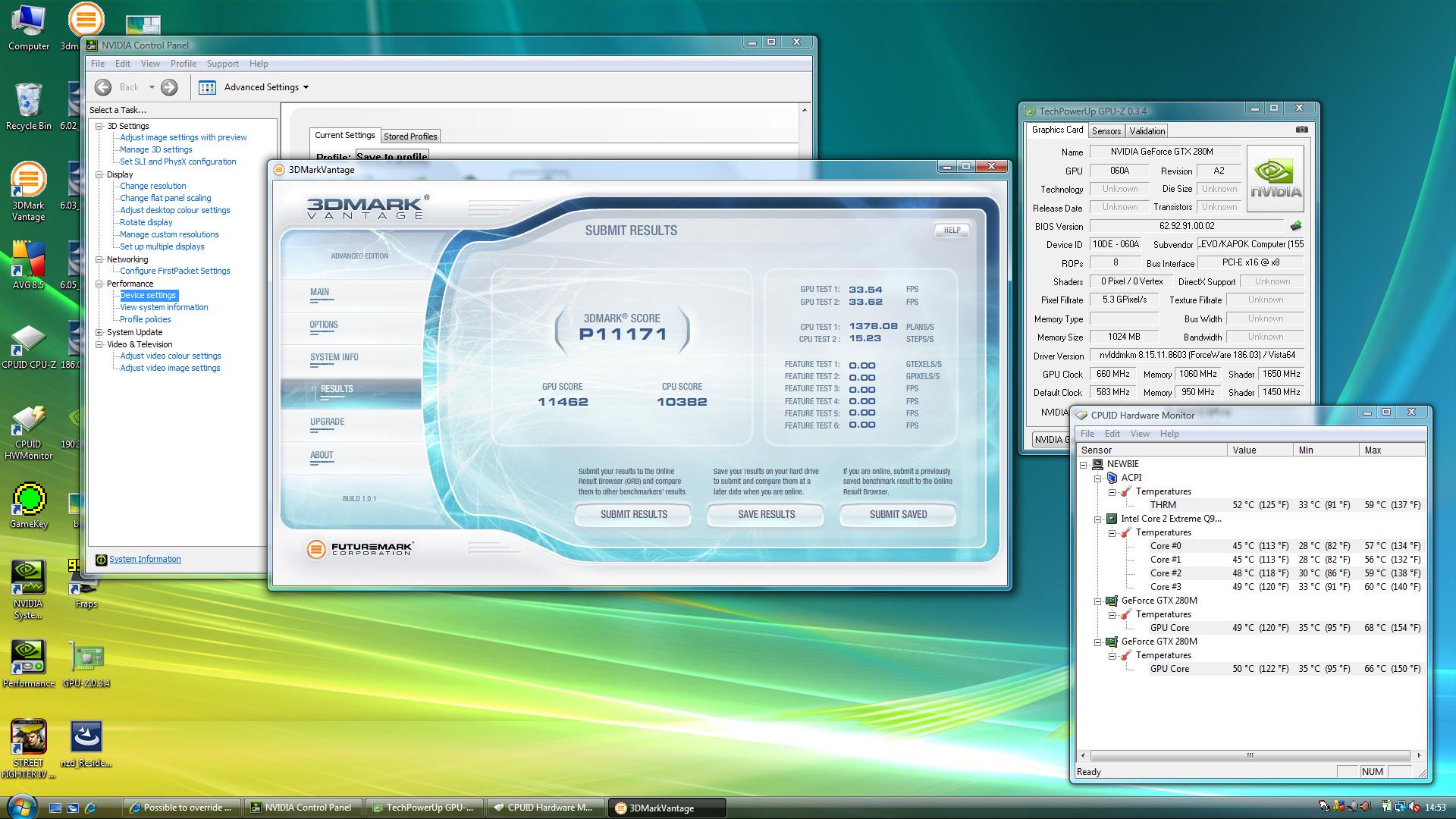Click BIOS Version field in GPU-Z
The width and height of the screenshot is (1456, 819).
click(x=1187, y=226)
